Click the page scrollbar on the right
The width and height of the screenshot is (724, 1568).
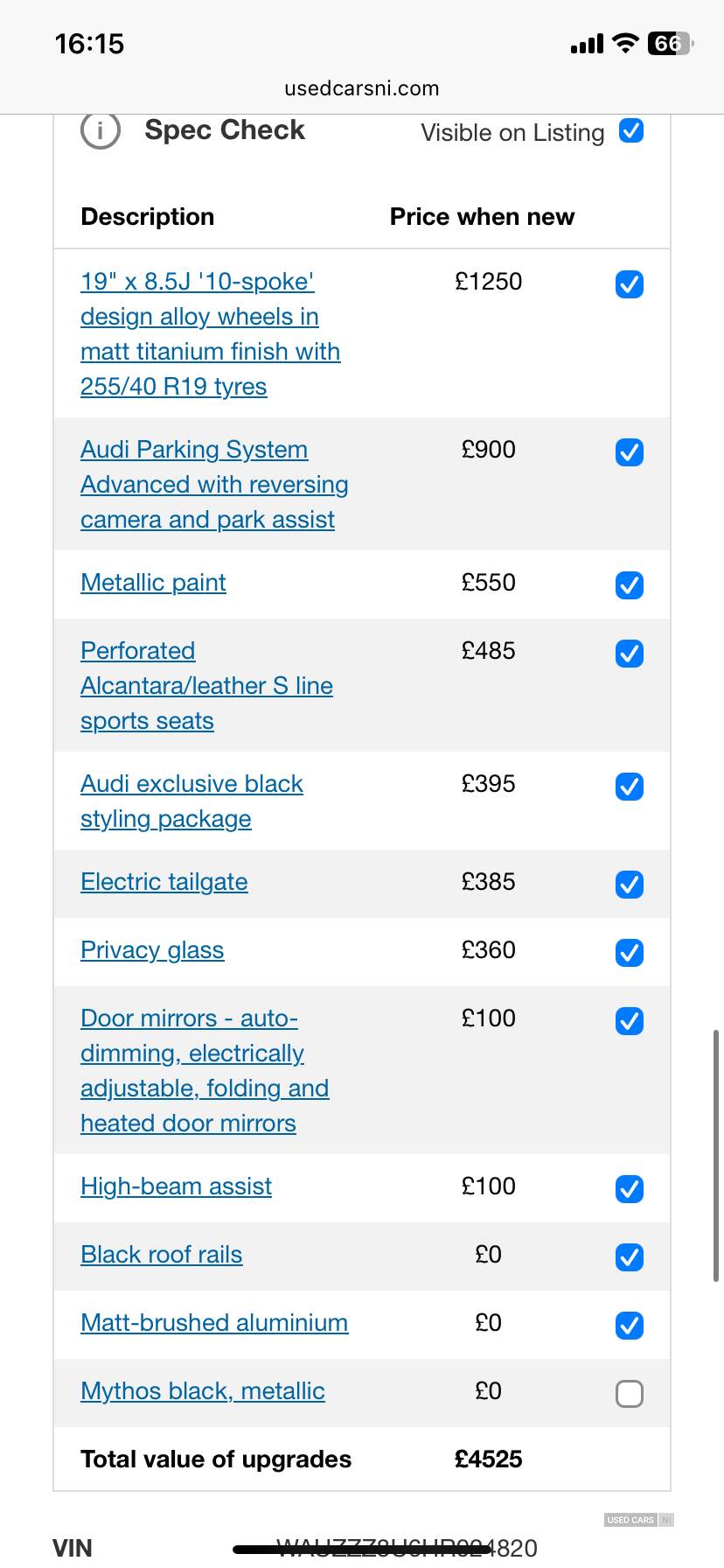(x=716, y=1155)
